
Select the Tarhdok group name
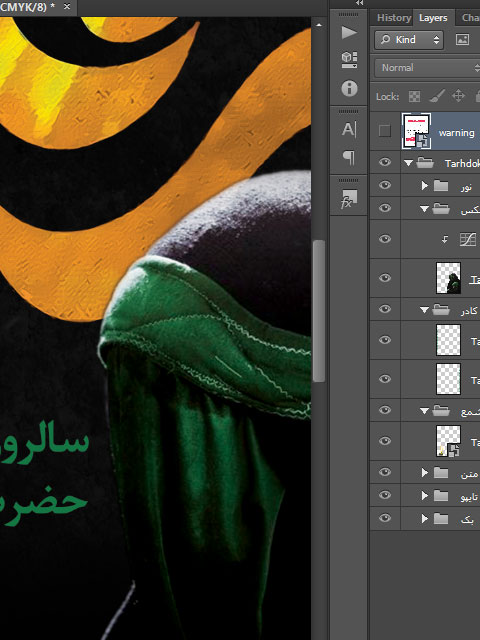[462, 163]
